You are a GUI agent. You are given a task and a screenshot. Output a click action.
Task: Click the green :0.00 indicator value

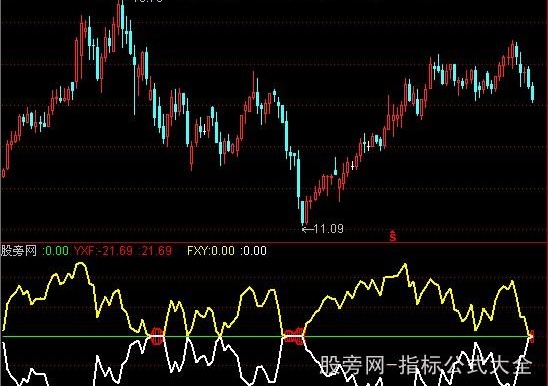56,251
